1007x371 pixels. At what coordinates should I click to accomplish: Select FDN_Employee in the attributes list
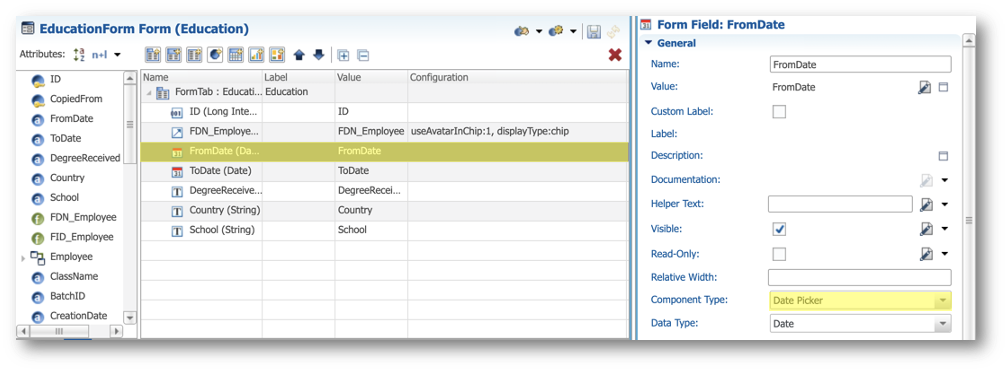[83, 217]
